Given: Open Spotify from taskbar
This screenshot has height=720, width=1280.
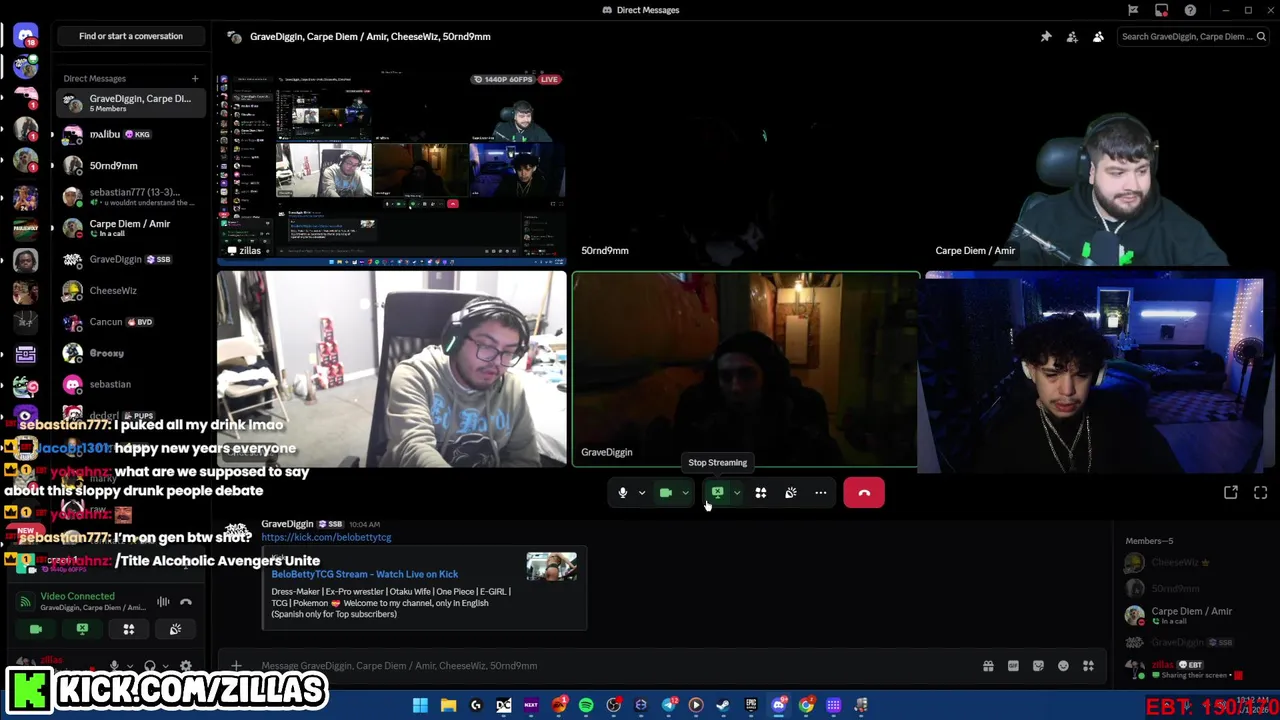Looking at the screenshot, I should 586,705.
